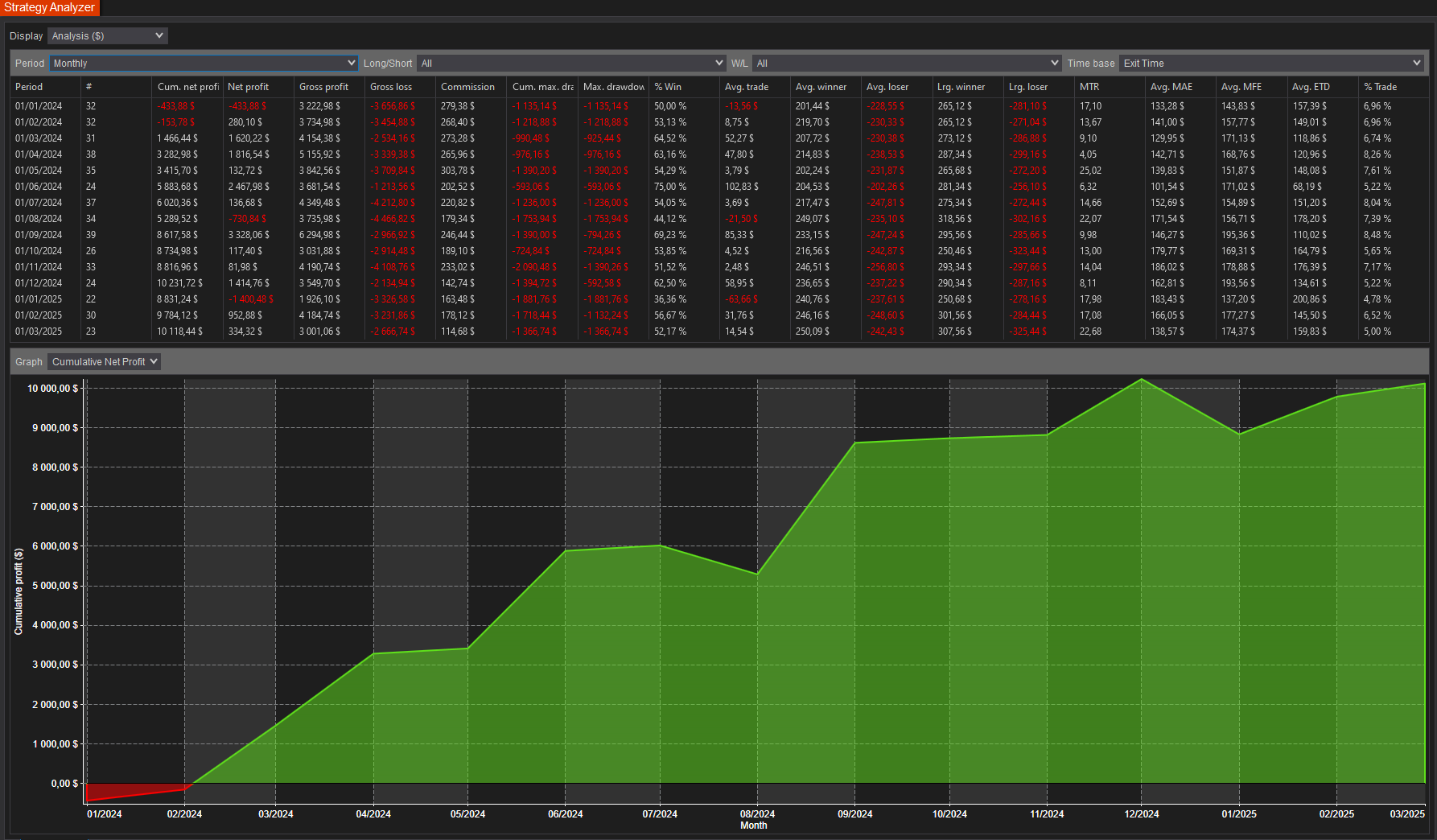
Task: Select the 01/04/2024 period row
Action: pos(719,154)
